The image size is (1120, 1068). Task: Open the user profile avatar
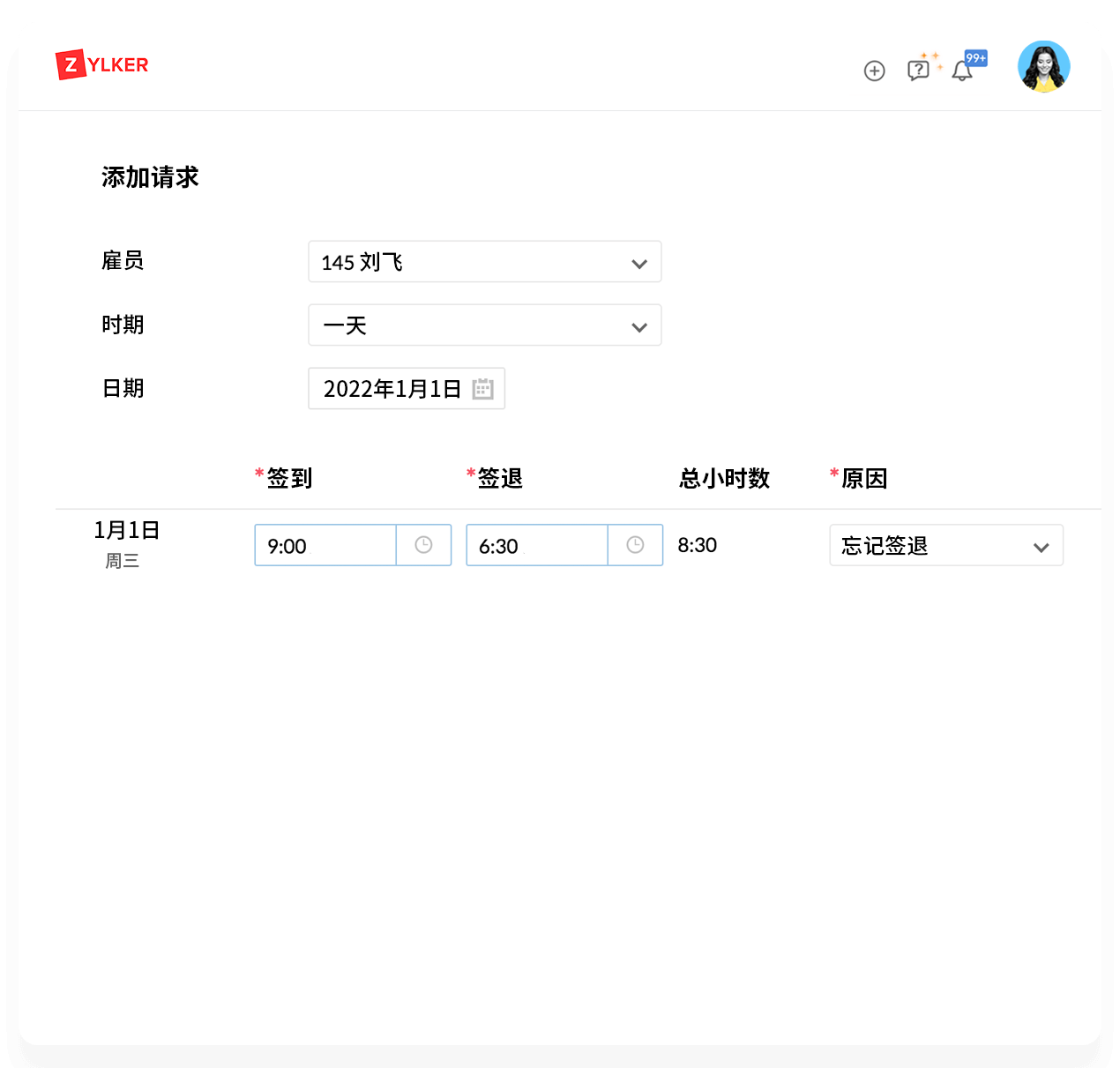point(1043,67)
